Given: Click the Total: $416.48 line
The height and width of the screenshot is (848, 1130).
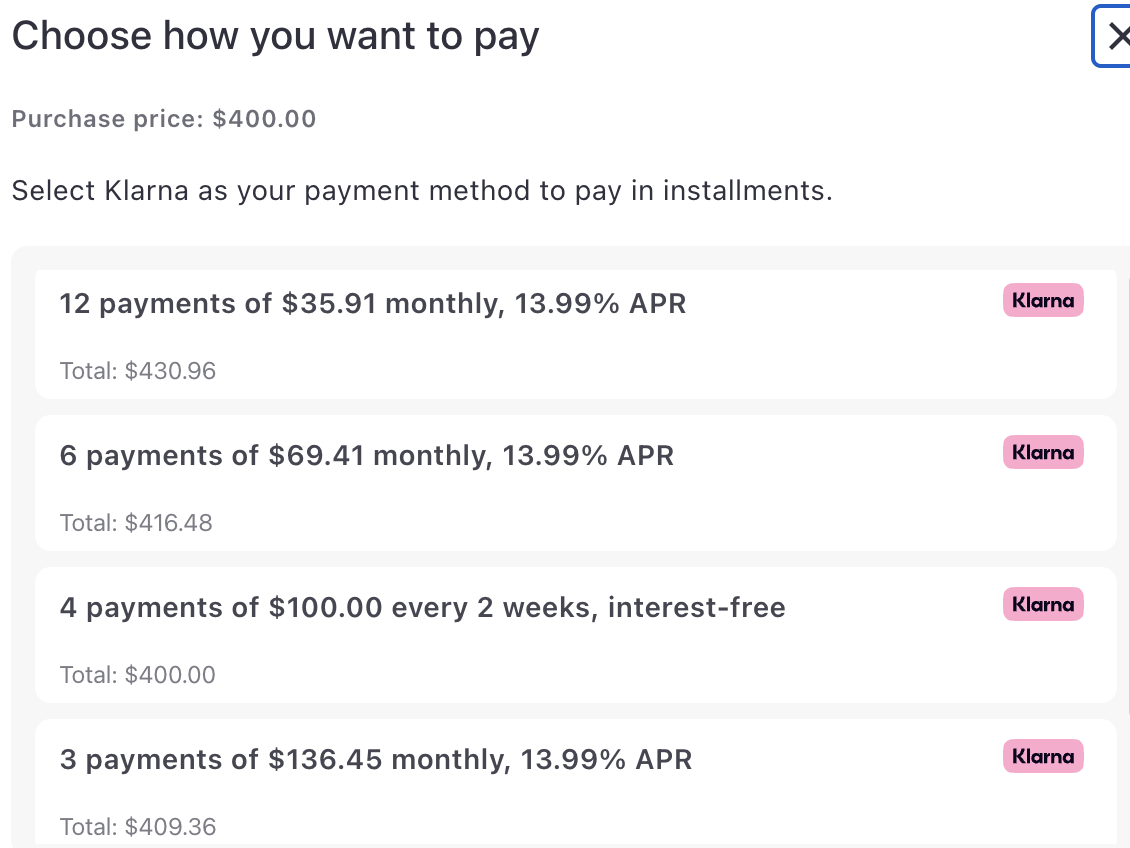Looking at the screenshot, I should point(136,523).
